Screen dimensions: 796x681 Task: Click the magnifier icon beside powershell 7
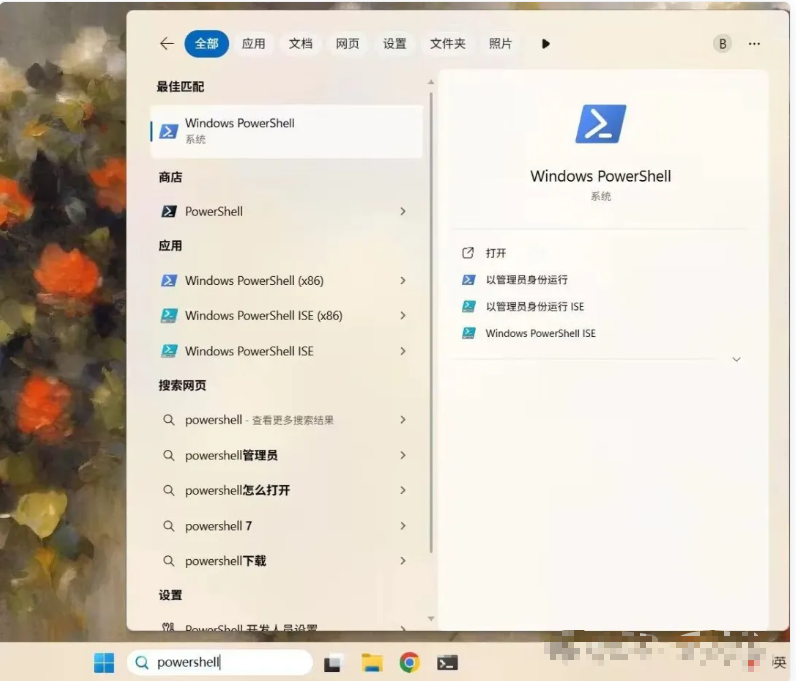(169, 526)
